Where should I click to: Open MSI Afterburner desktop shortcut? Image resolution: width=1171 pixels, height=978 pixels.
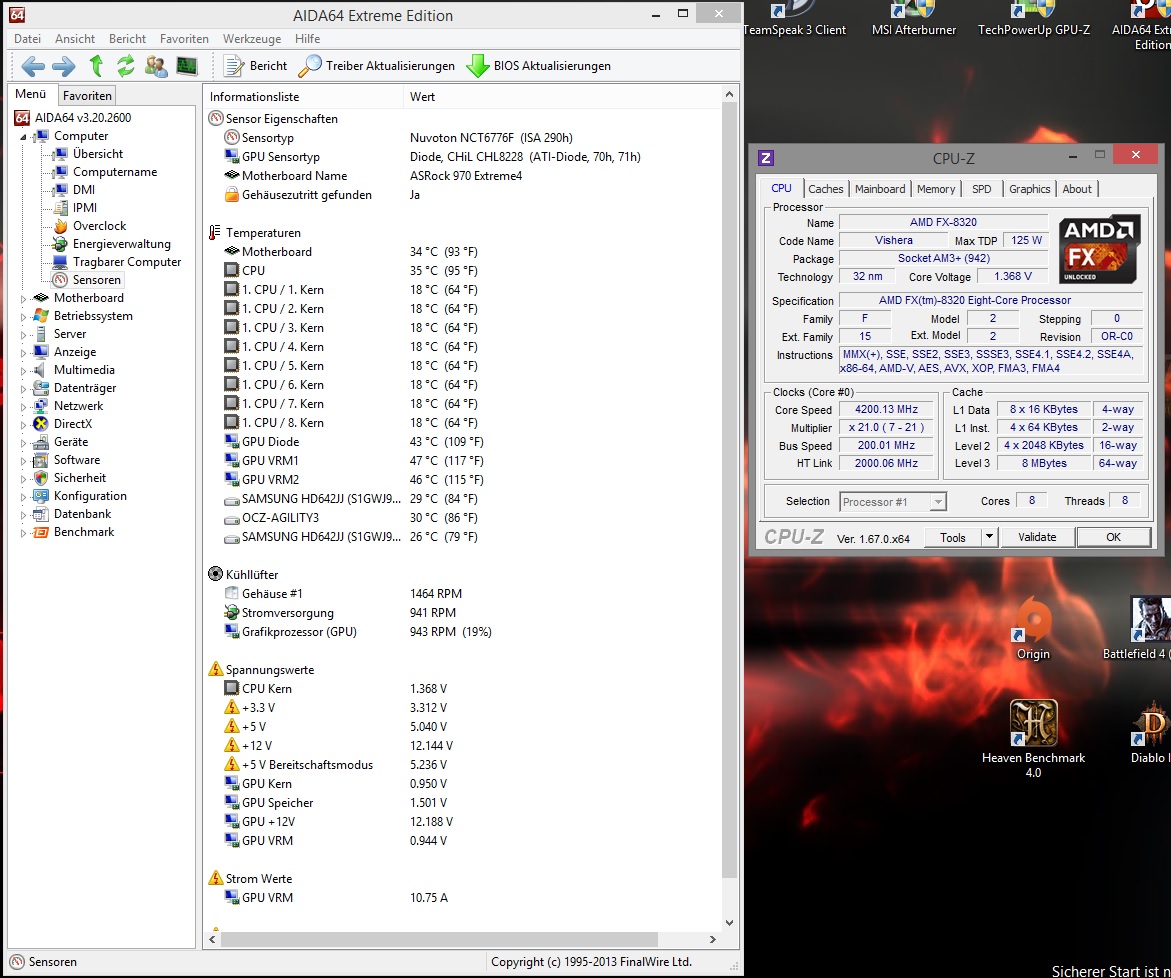coord(913,19)
